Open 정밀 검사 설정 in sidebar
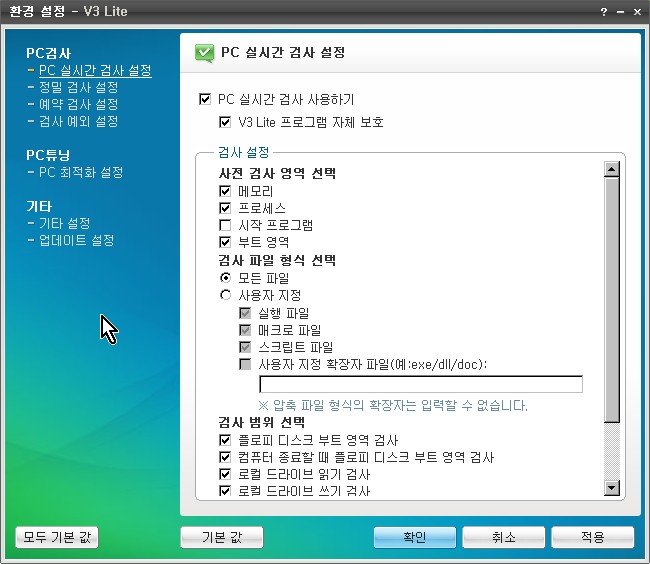Viewport: 650px width, 564px height. [78, 87]
